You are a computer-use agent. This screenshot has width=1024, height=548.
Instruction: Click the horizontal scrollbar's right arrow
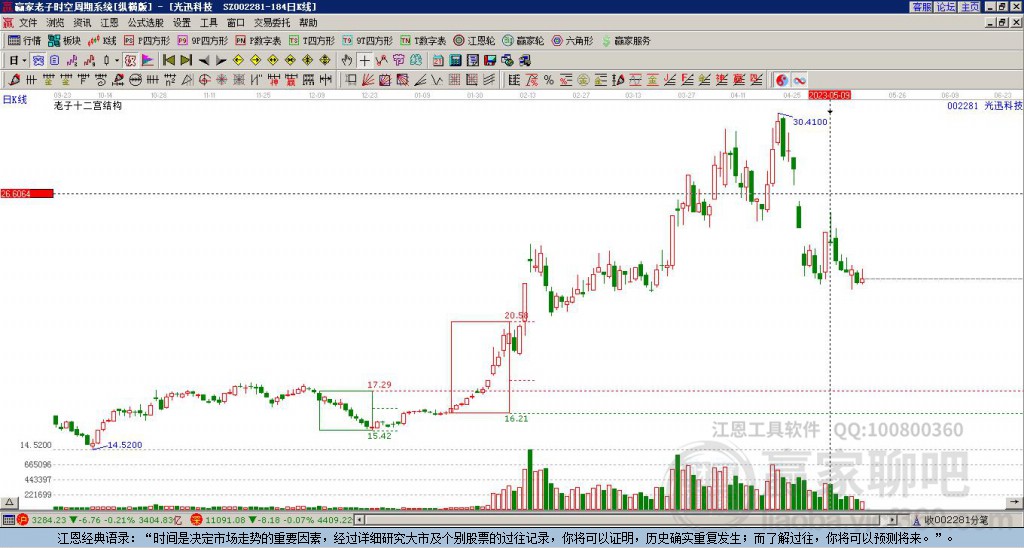tap(893, 521)
